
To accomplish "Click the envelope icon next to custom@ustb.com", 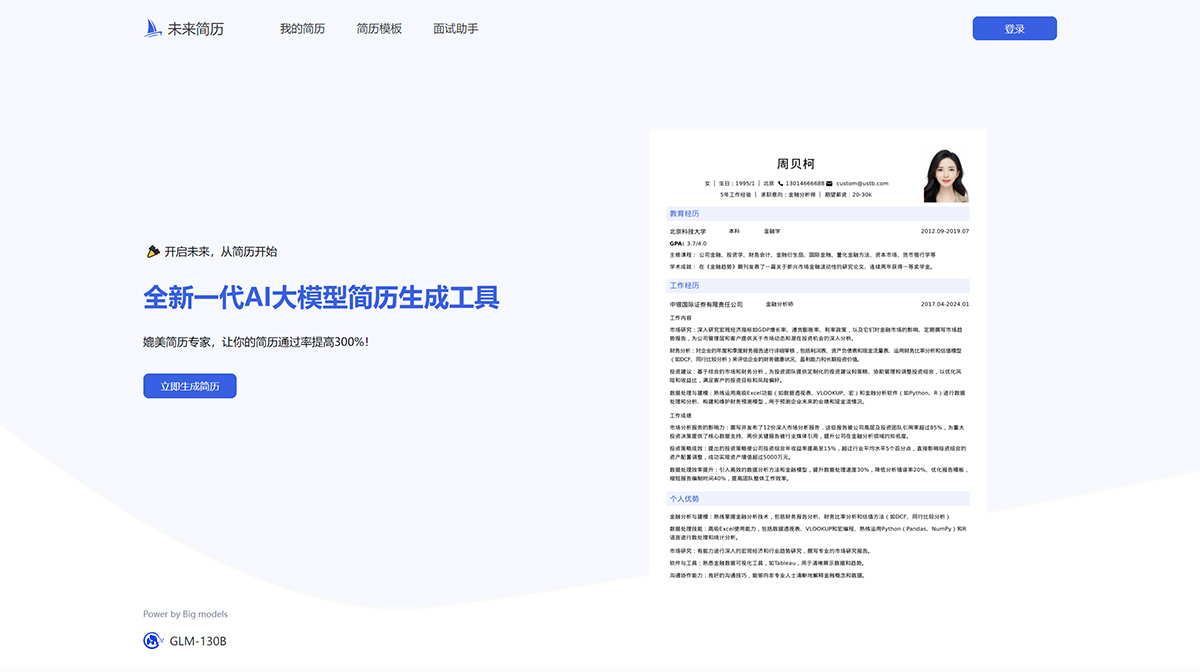I will point(829,184).
